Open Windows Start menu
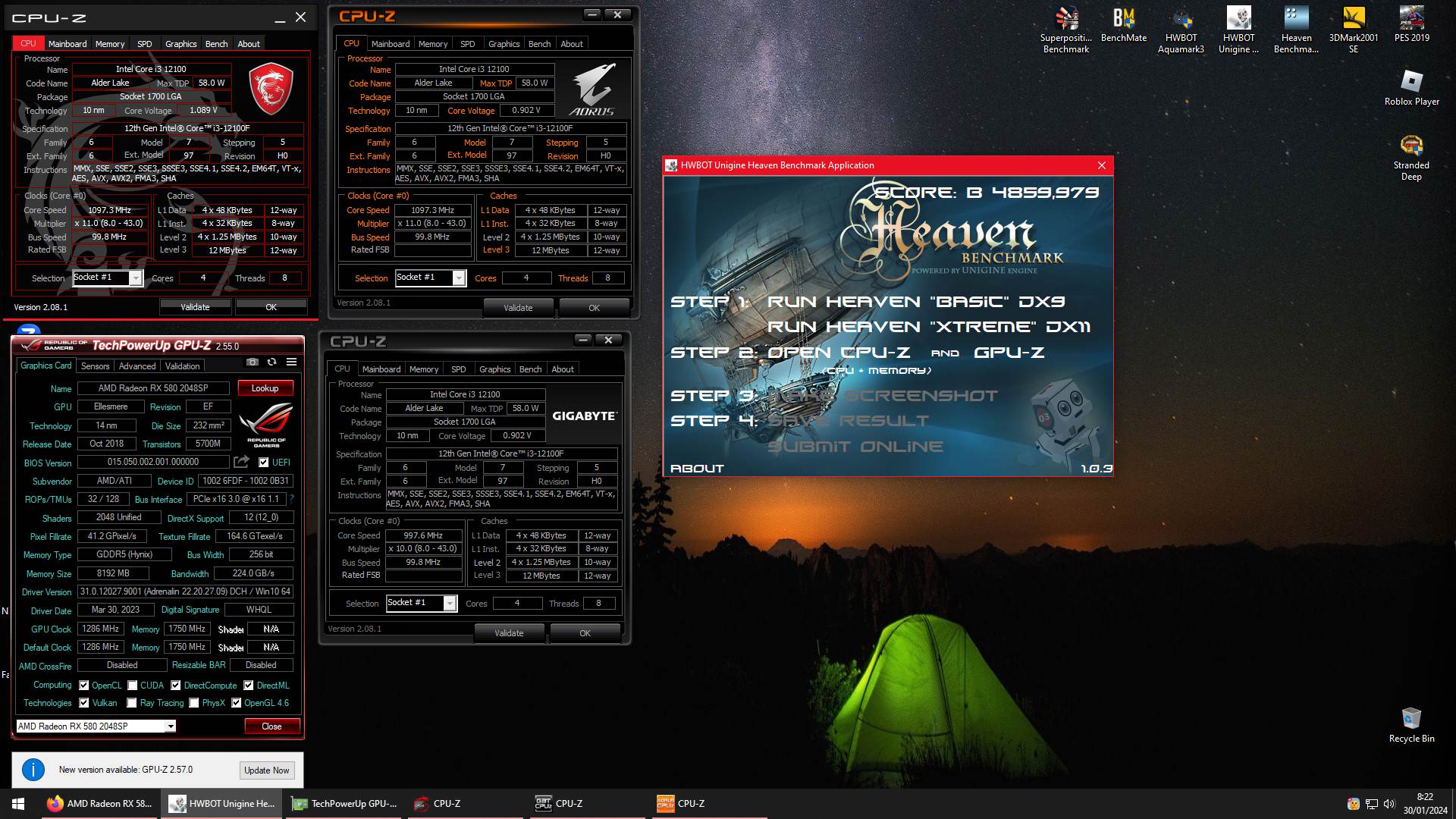Screen dimensions: 1456x819 [x=18, y=804]
